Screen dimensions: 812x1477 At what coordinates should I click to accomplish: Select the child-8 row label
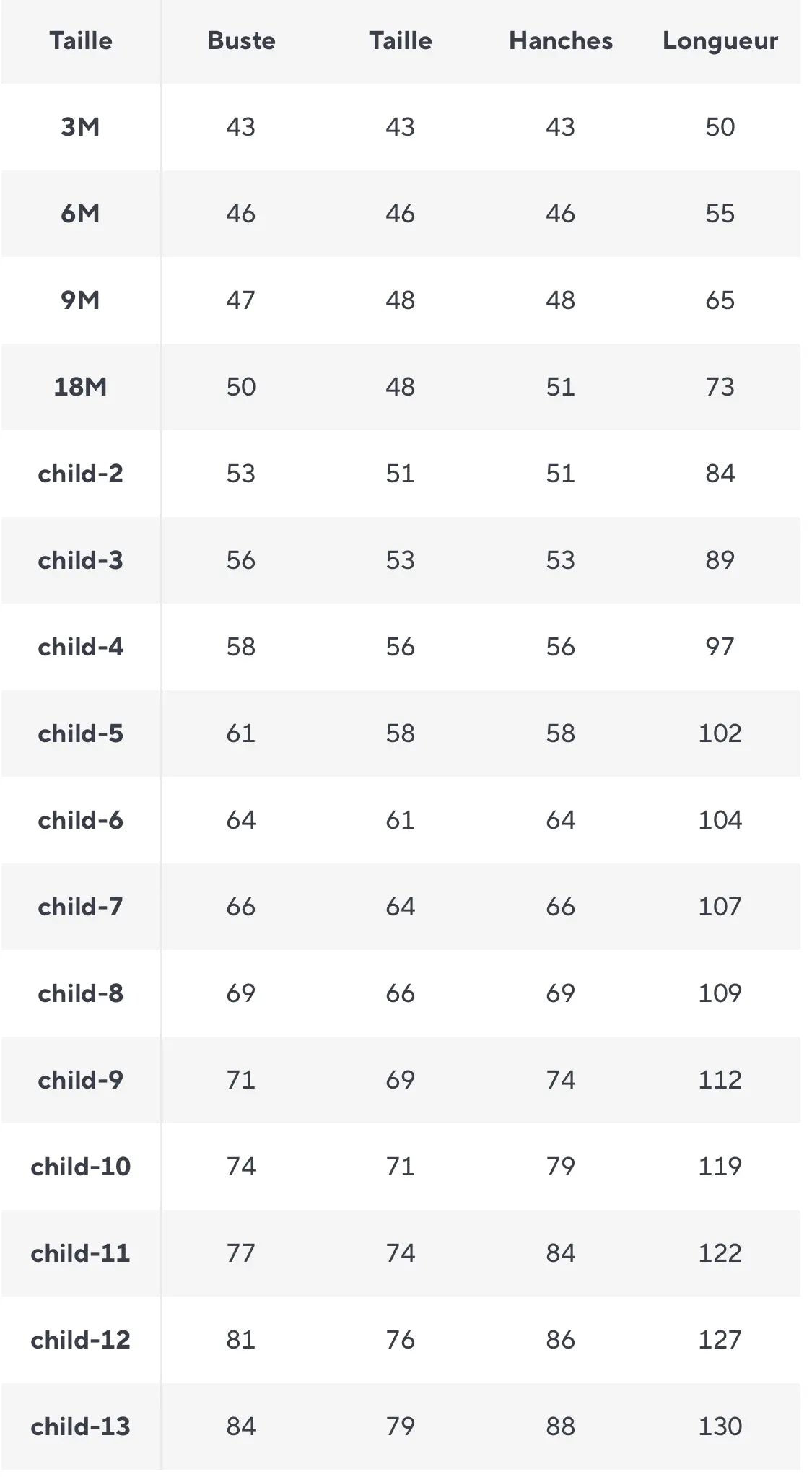click(80, 993)
